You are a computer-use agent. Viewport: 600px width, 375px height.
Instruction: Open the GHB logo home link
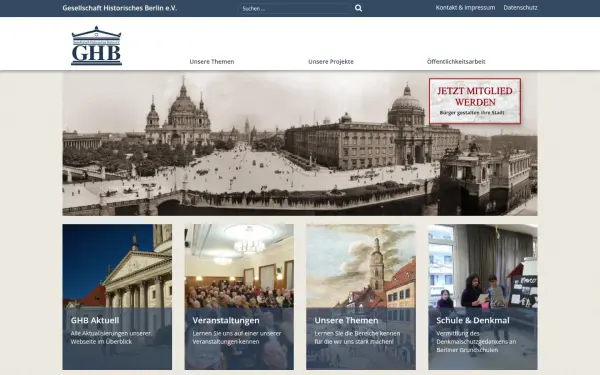tap(96, 46)
